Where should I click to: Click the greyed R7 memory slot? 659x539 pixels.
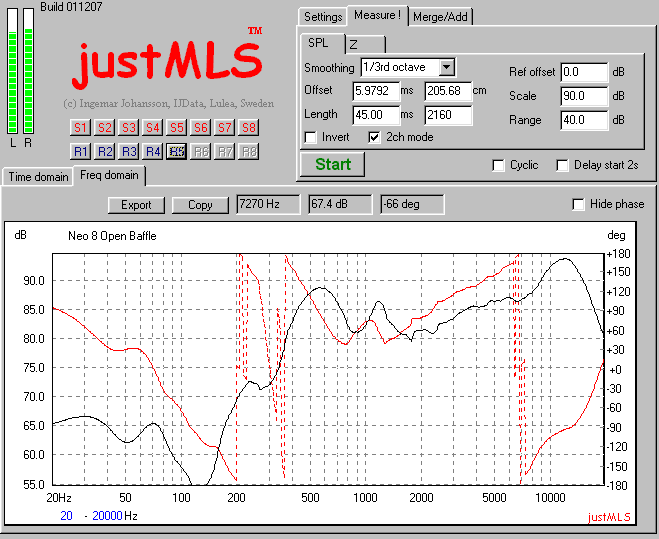pyautogui.click(x=224, y=151)
